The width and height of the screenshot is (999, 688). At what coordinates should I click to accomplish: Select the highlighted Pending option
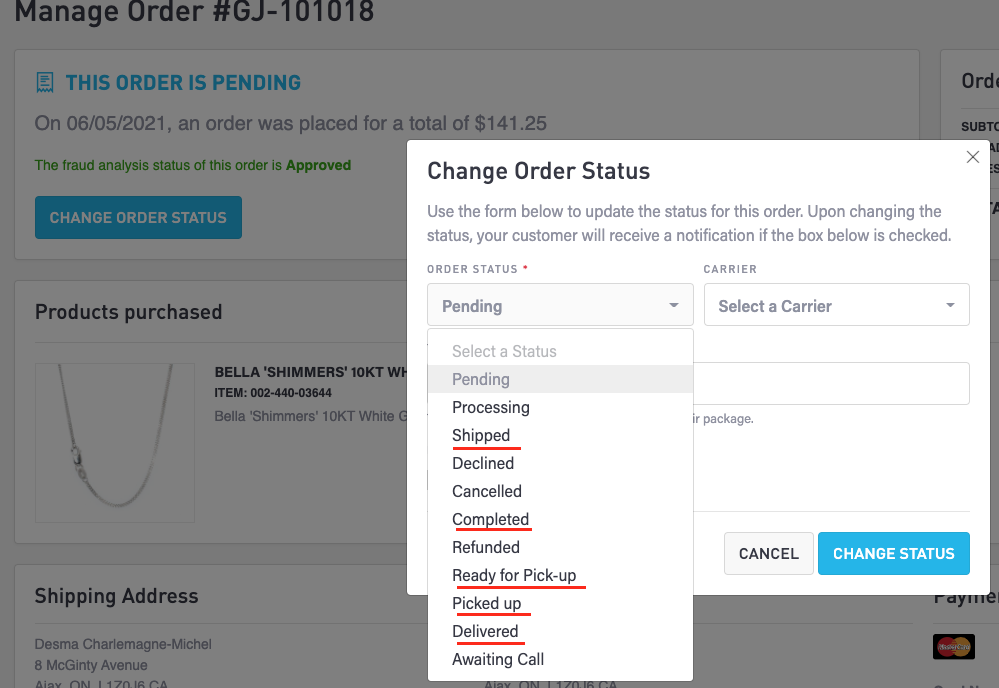[x=481, y=379]
